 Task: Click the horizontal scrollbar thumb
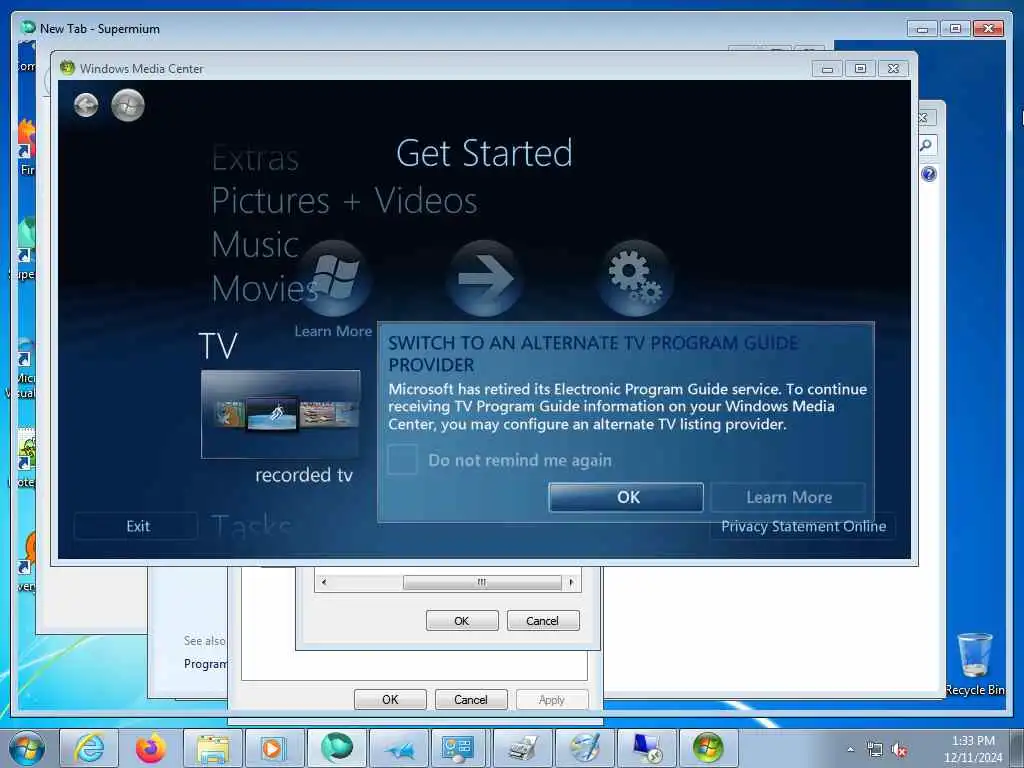click(x=482, y=582)
